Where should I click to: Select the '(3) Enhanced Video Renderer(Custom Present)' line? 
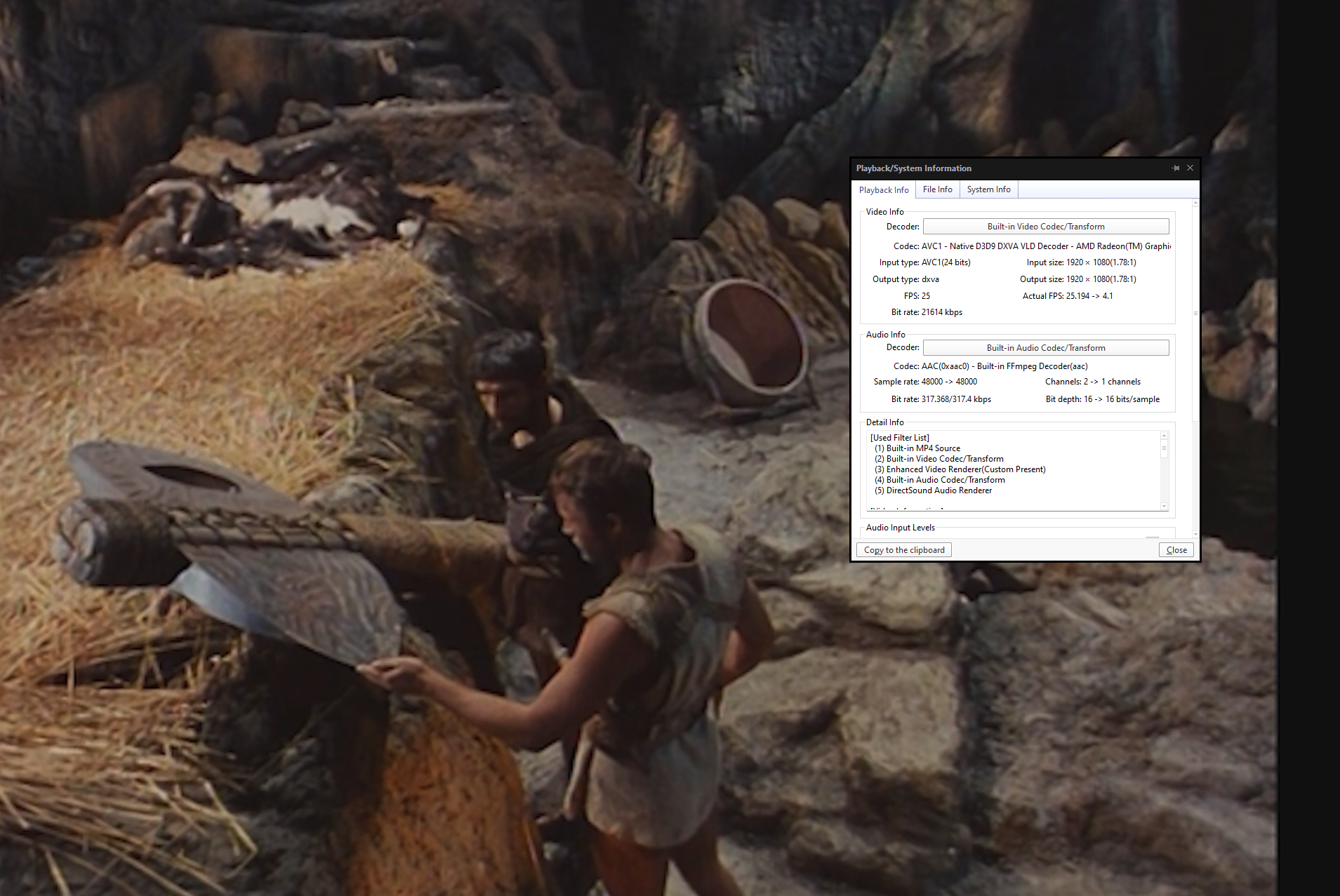tap(960, 469)
